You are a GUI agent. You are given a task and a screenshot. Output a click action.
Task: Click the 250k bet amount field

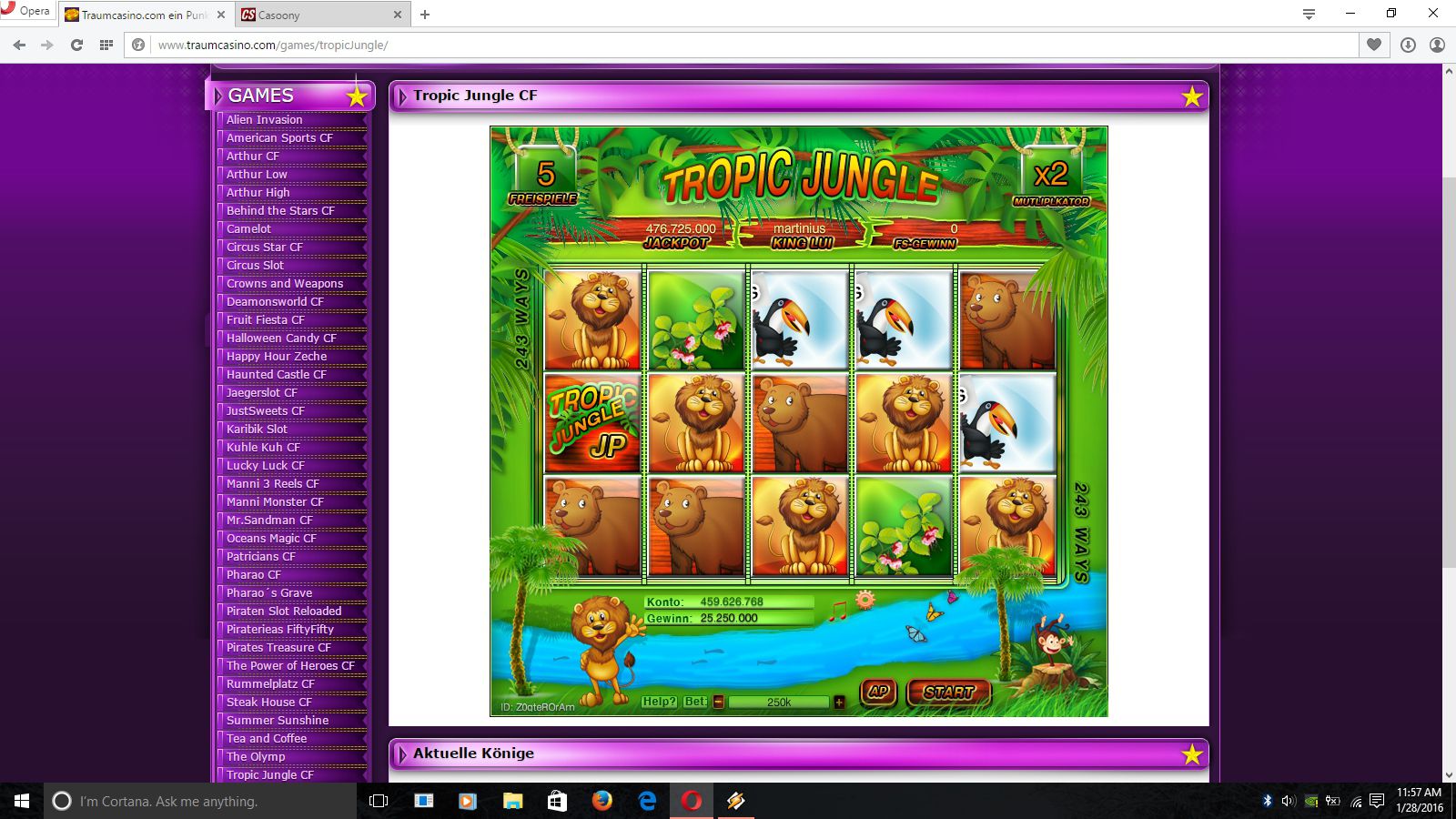(779, 702)
